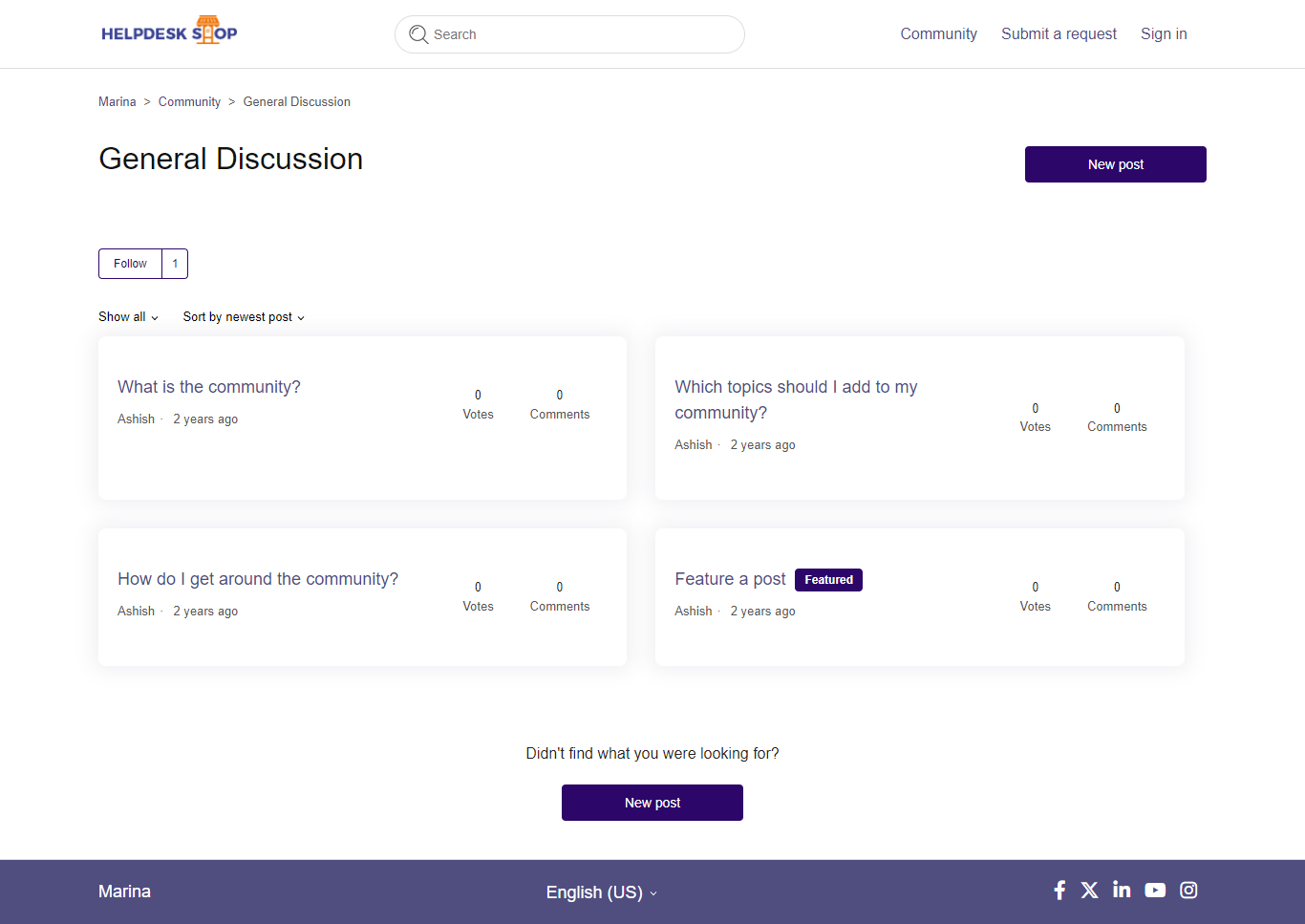The image size is (1305, 924).
Task: Click Sign in link
Action: 1164,34
